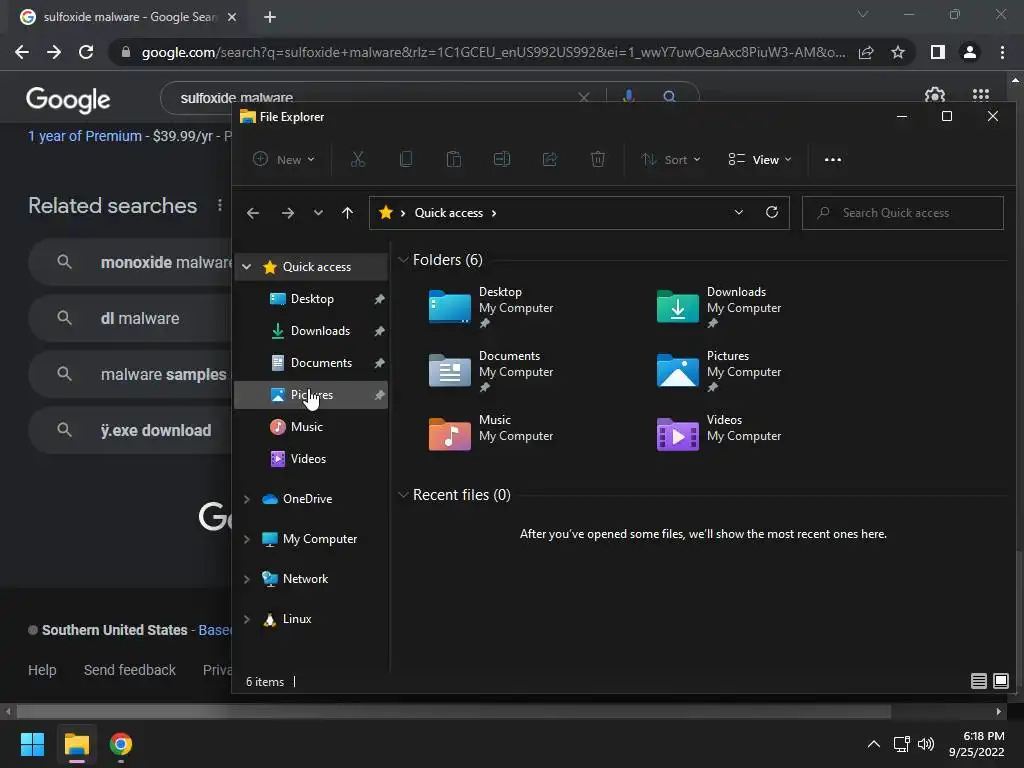The height and width of the screenshot is (768, 1024).
Task: Expand OneDrive tree node
Action: click(247, 499)
